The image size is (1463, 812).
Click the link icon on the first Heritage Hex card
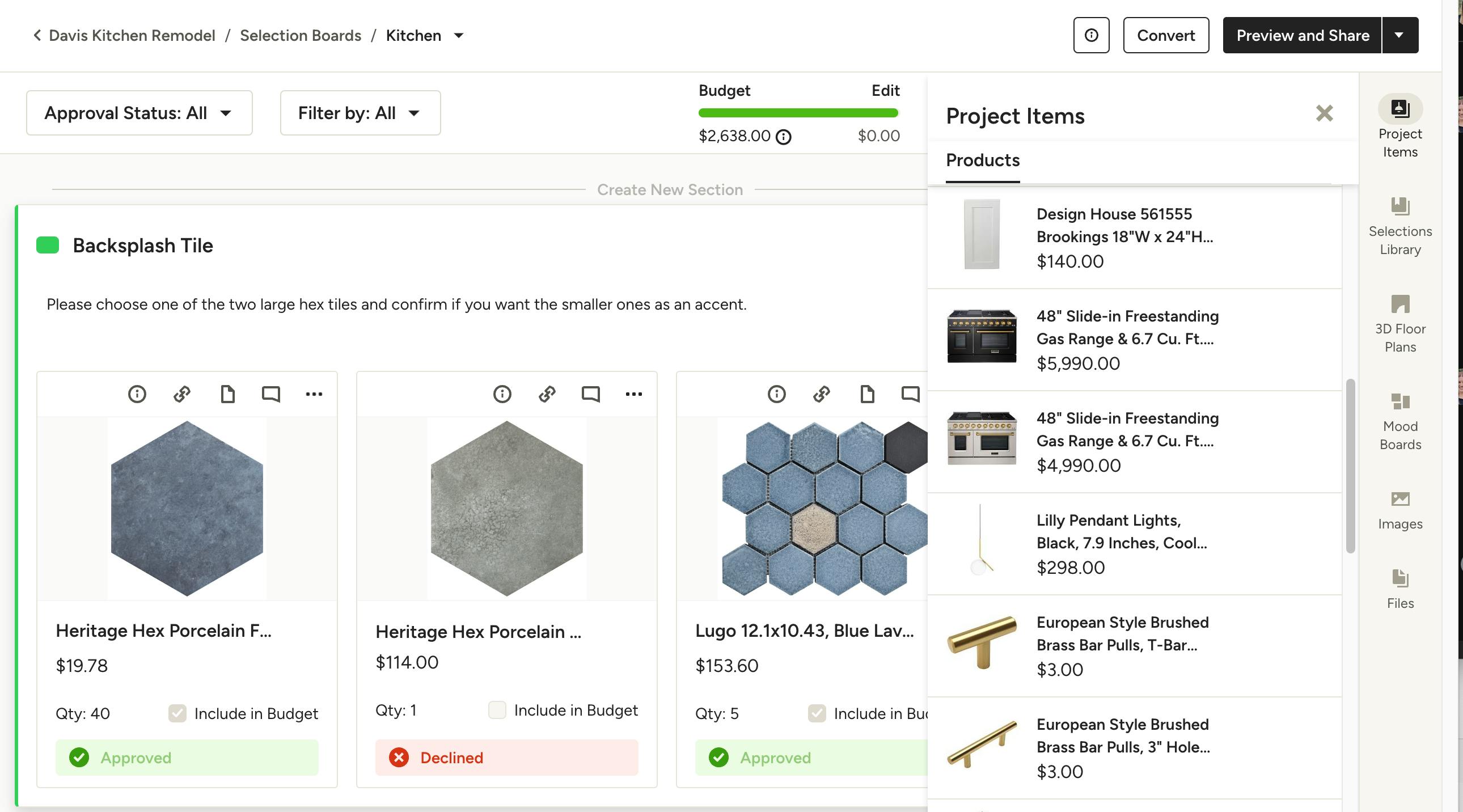click(181, 394)
